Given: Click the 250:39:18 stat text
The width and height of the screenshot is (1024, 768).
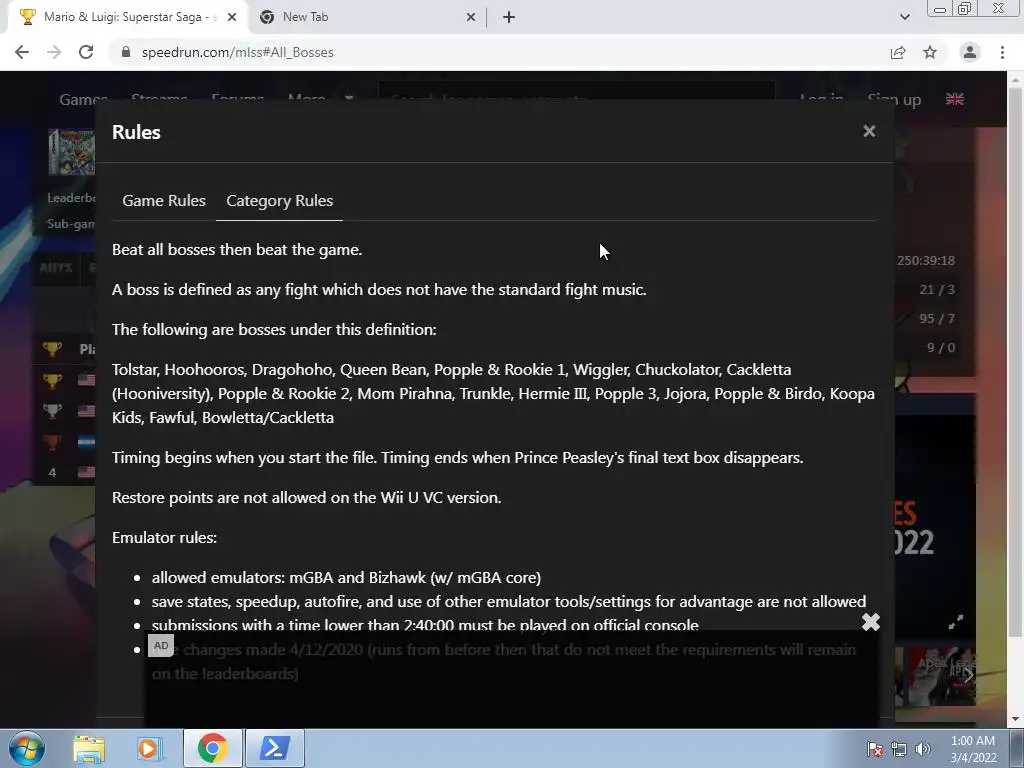Looking at the screenshot, I should [926, 261].
